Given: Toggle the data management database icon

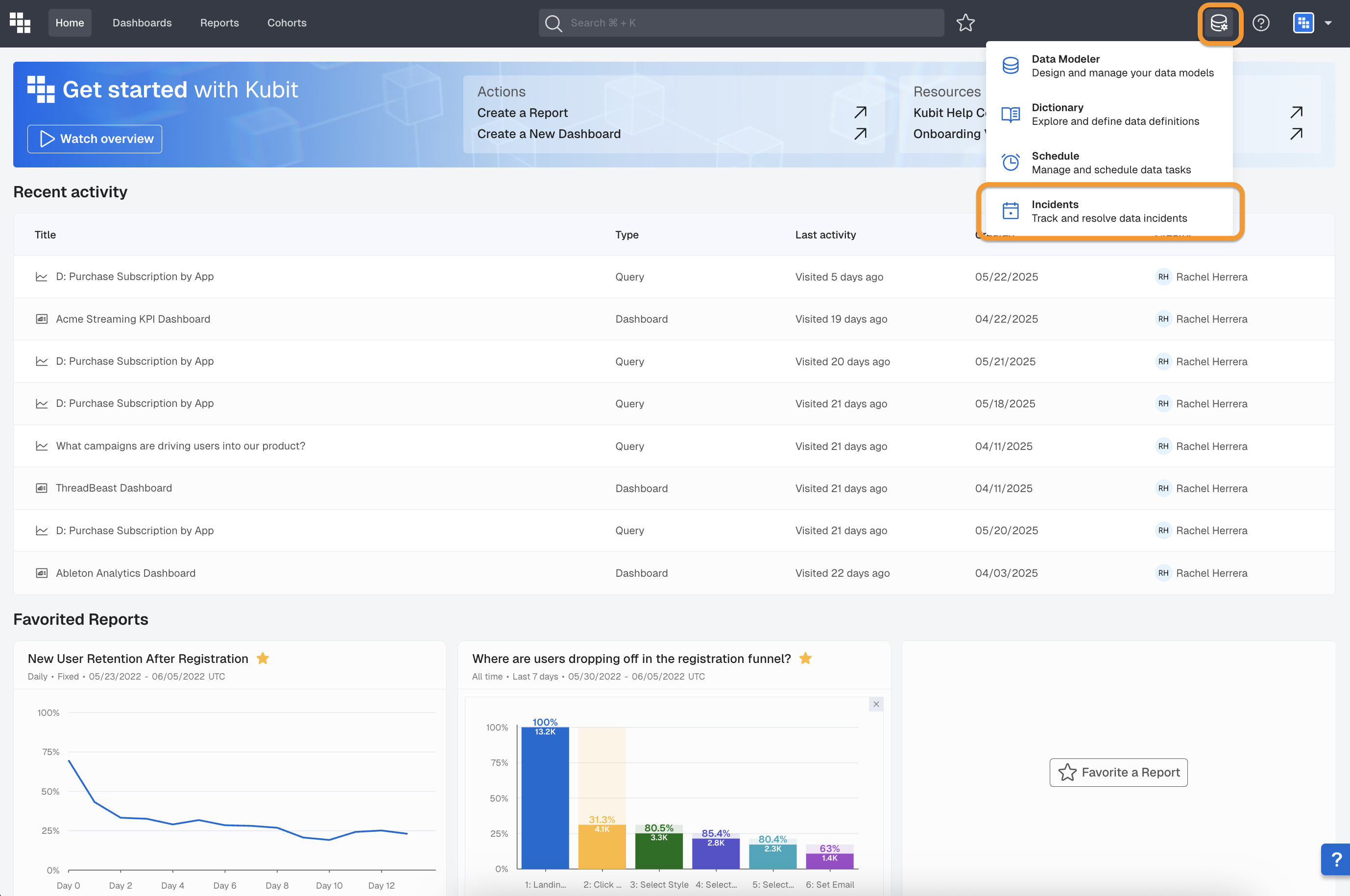Looking at the screenshot, I should pyautogui.click(x=1219, y=24).
